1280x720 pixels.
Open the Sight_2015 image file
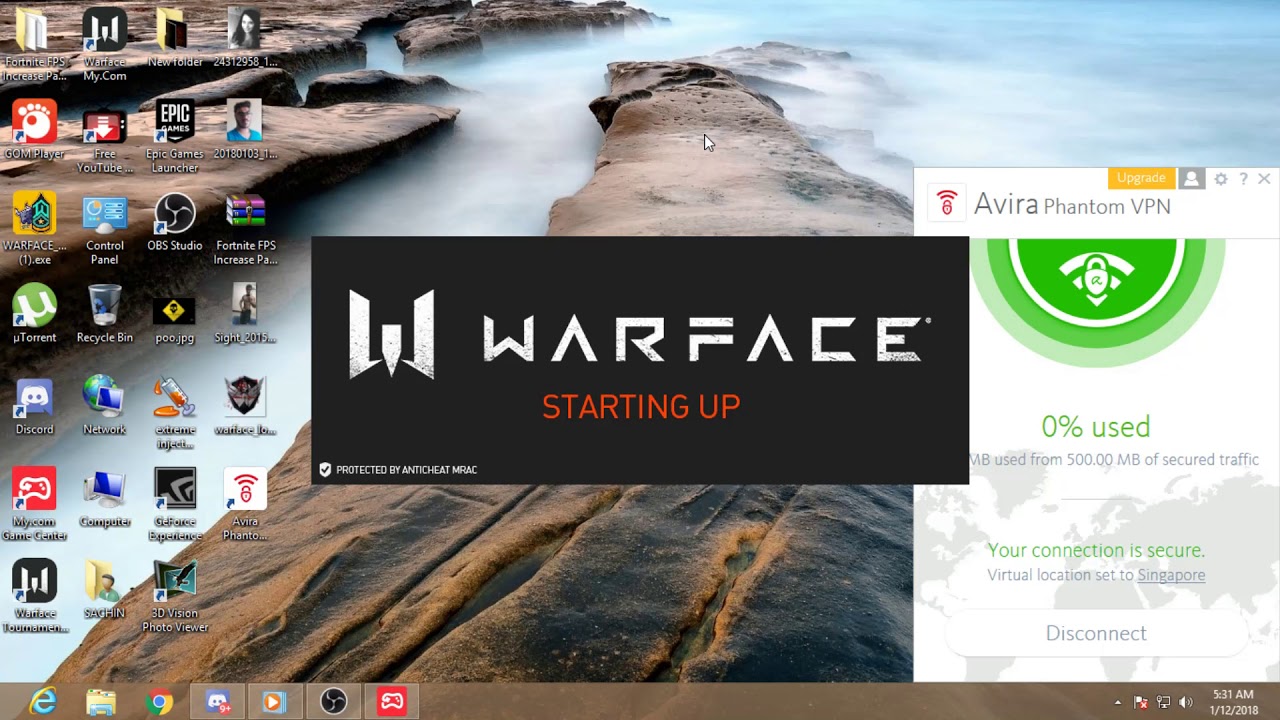tap(245, 314)
